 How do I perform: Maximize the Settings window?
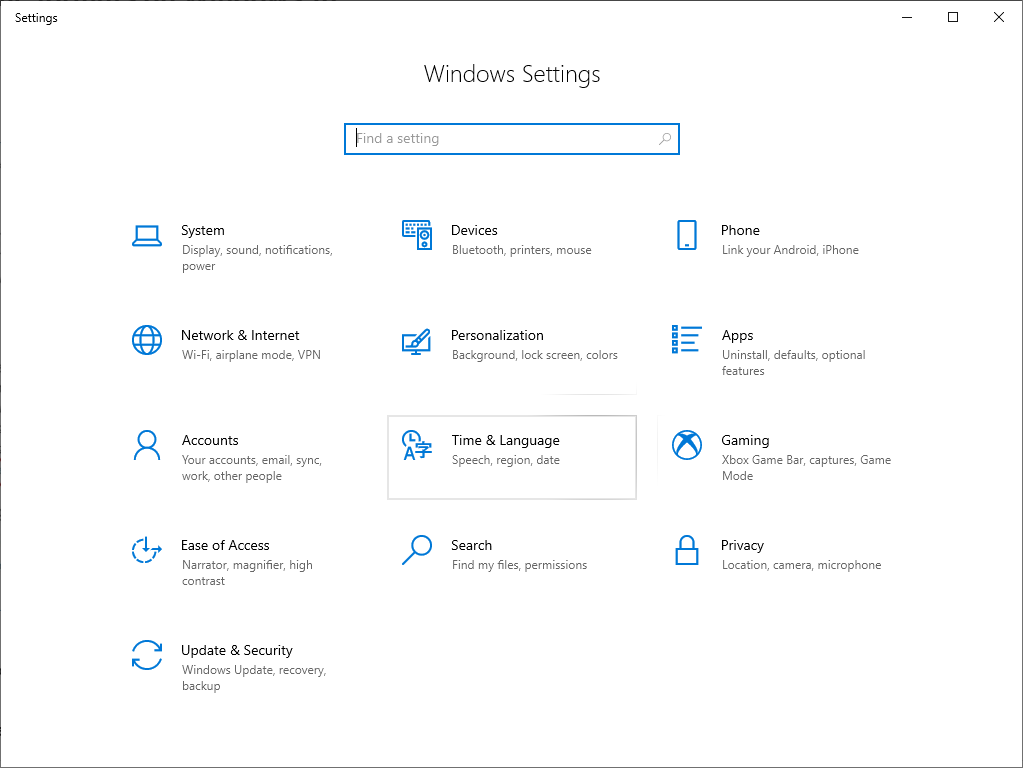pyautogui.click(x=953, y=18)
